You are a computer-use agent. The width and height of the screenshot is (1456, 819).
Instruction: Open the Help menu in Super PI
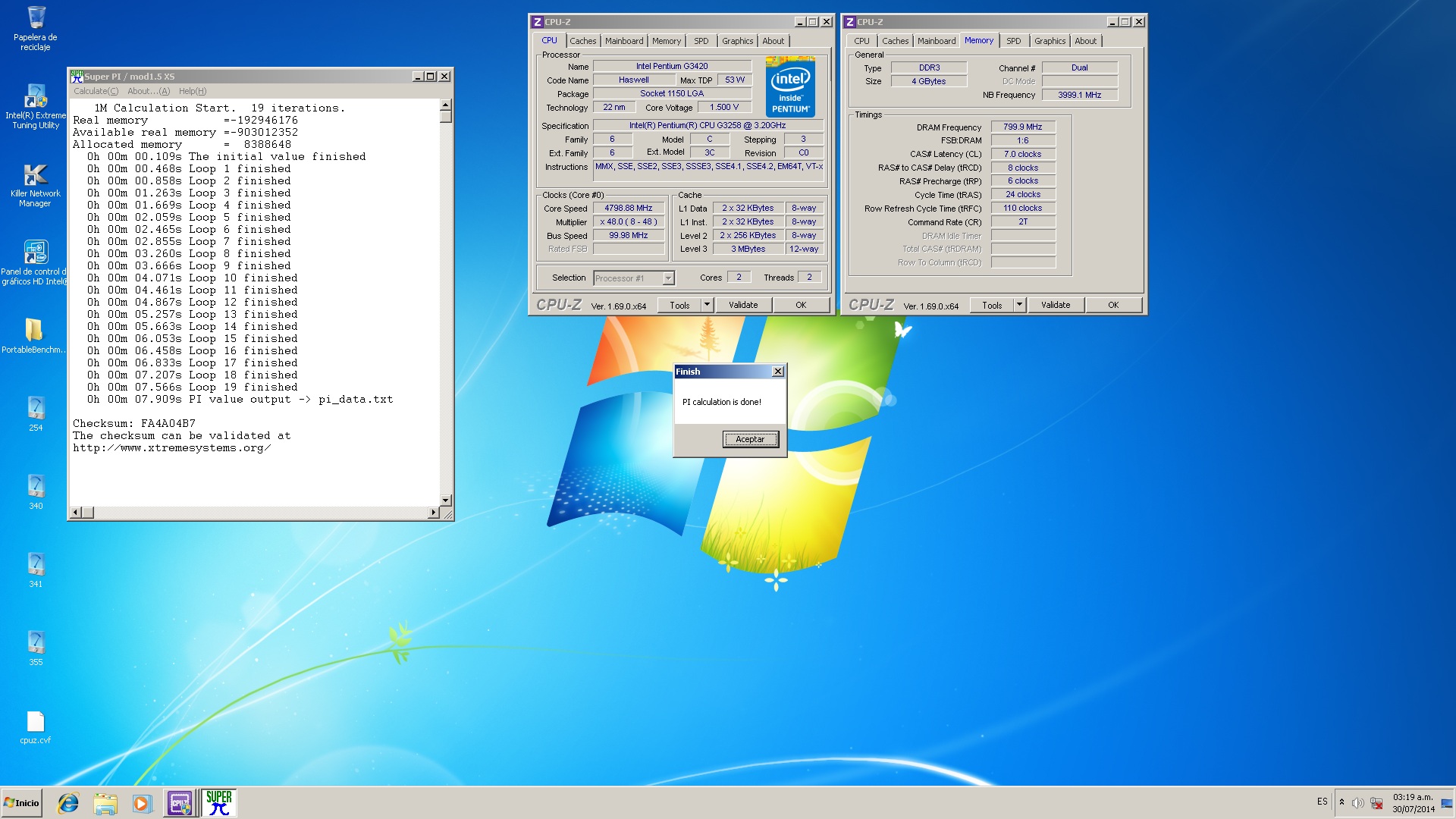[193, 91]
